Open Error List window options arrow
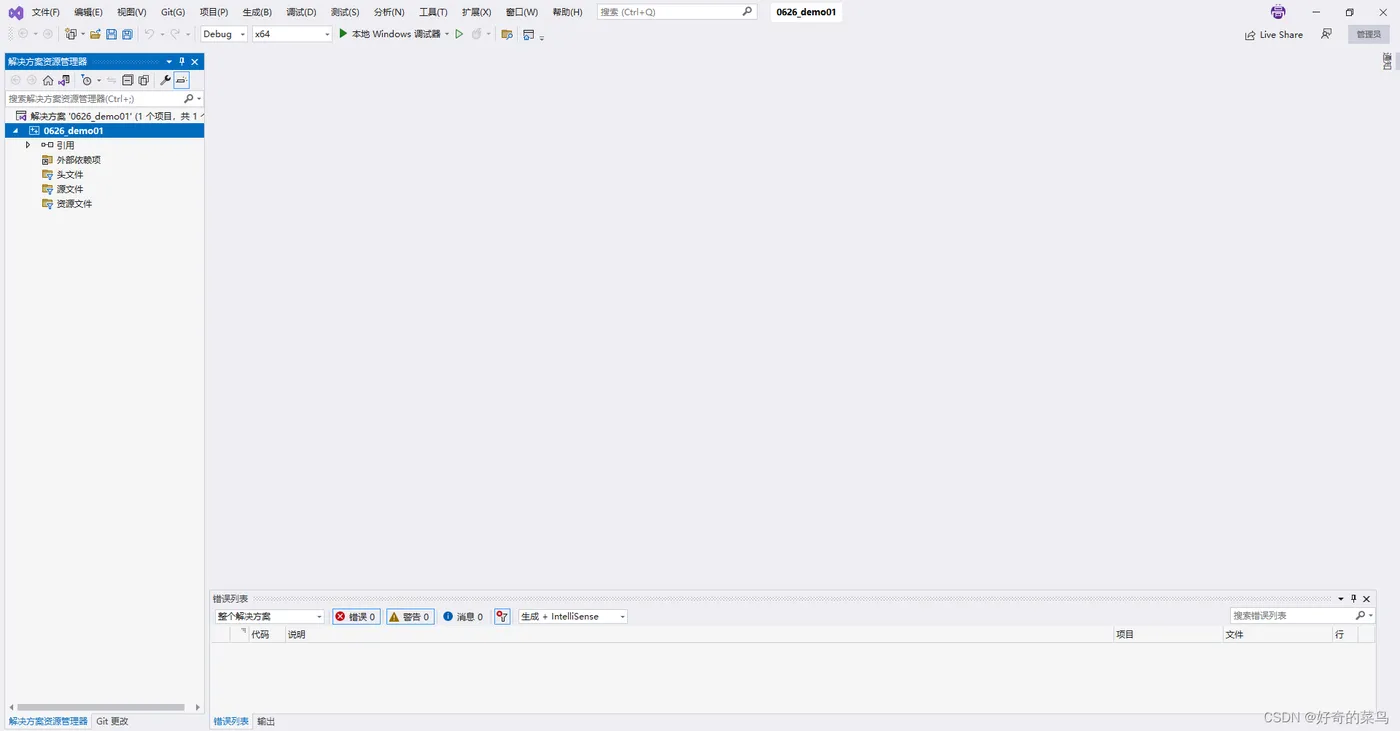The width and height of the screenshot is (1400, 731). 1341,599
